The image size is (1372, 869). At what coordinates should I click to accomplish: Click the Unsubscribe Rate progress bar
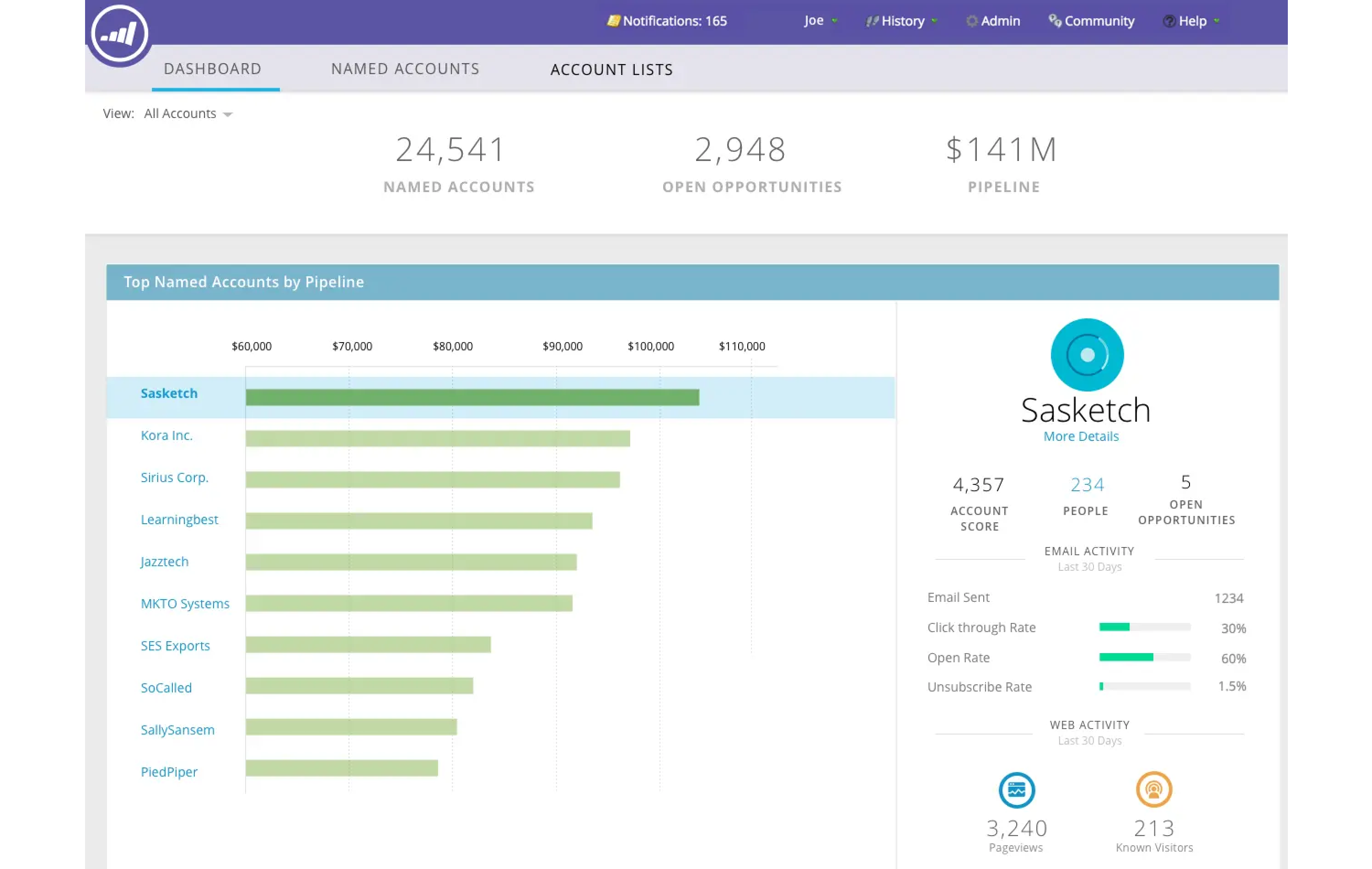1144,687
